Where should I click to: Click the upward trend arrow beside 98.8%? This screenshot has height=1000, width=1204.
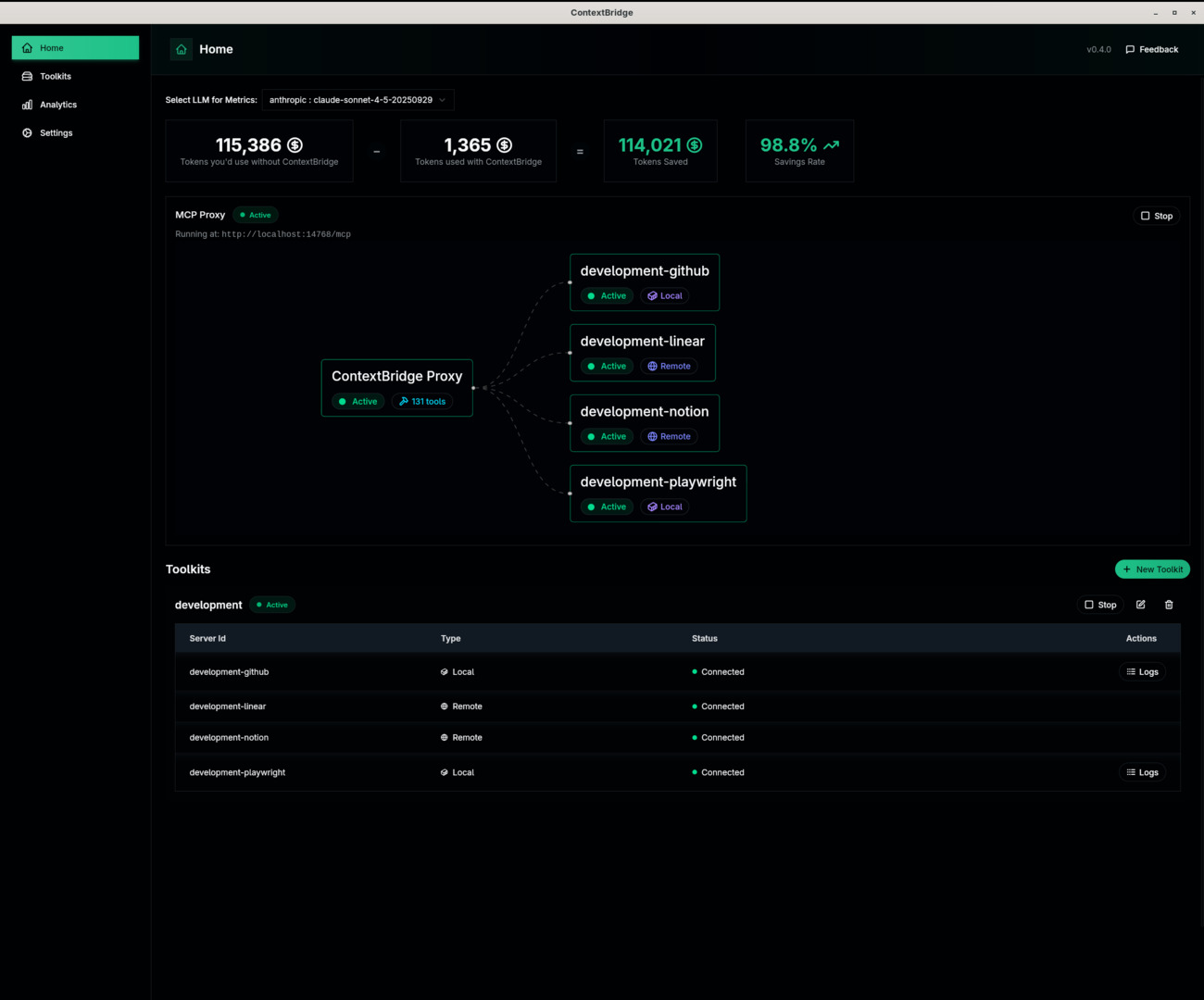coord(830,144)
